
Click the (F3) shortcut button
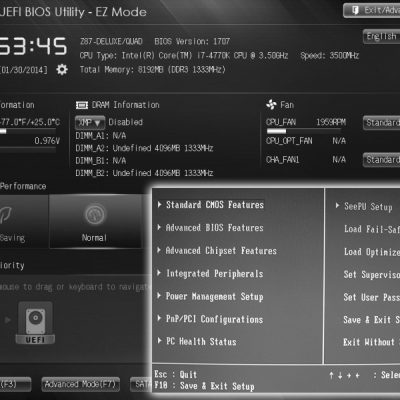(x=15, y=384)
